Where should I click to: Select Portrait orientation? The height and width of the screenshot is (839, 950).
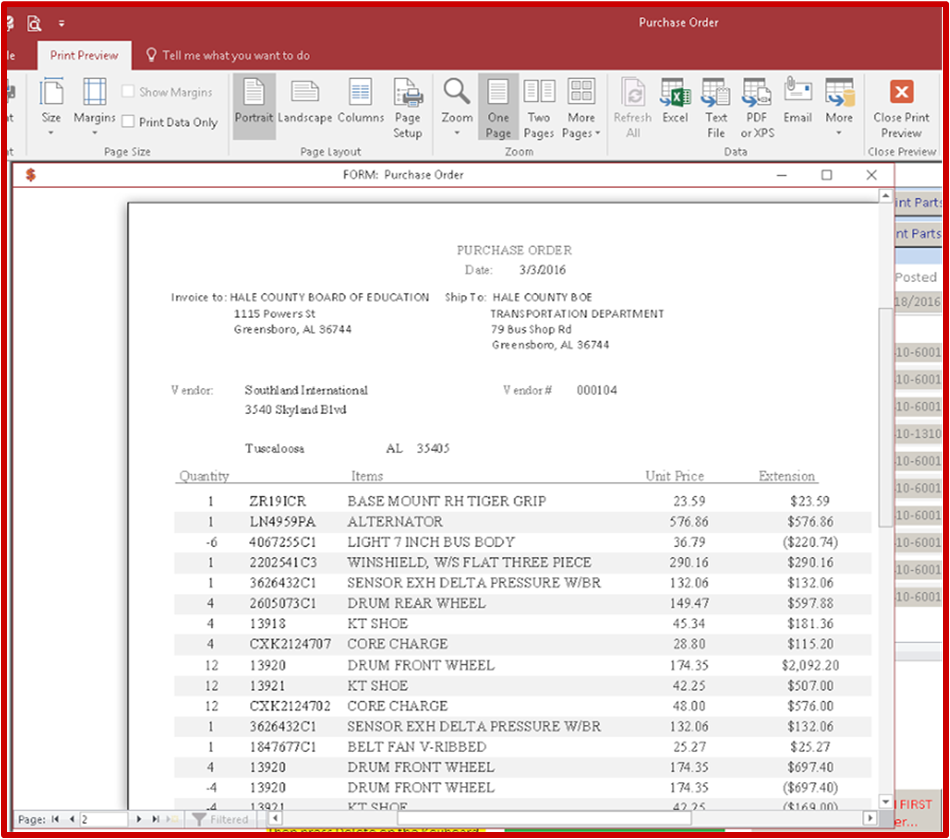(x=254, y=106)
